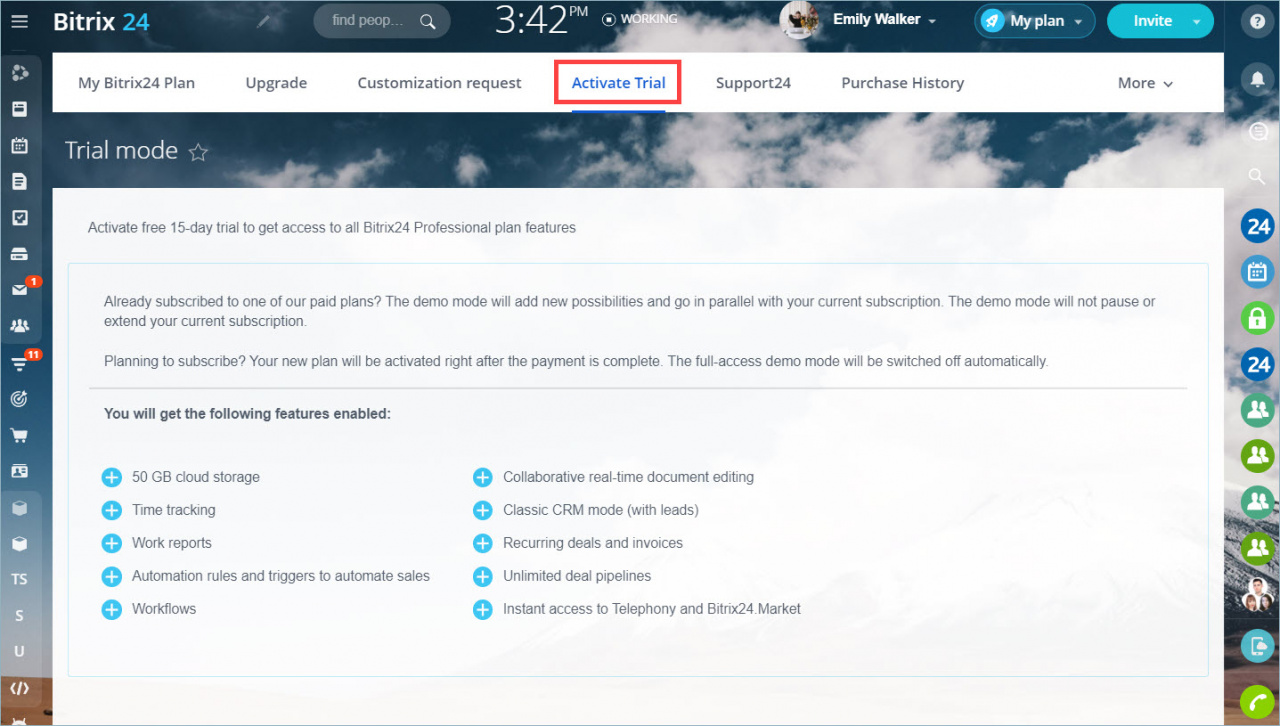Add Trial mode page to favorites star
The width and height of the screenshot is (1280, 726).
(x=198, y=152)
